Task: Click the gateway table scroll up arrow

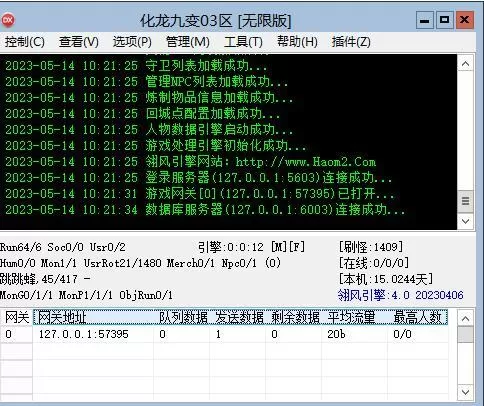Action: click(x=465, y=319)
